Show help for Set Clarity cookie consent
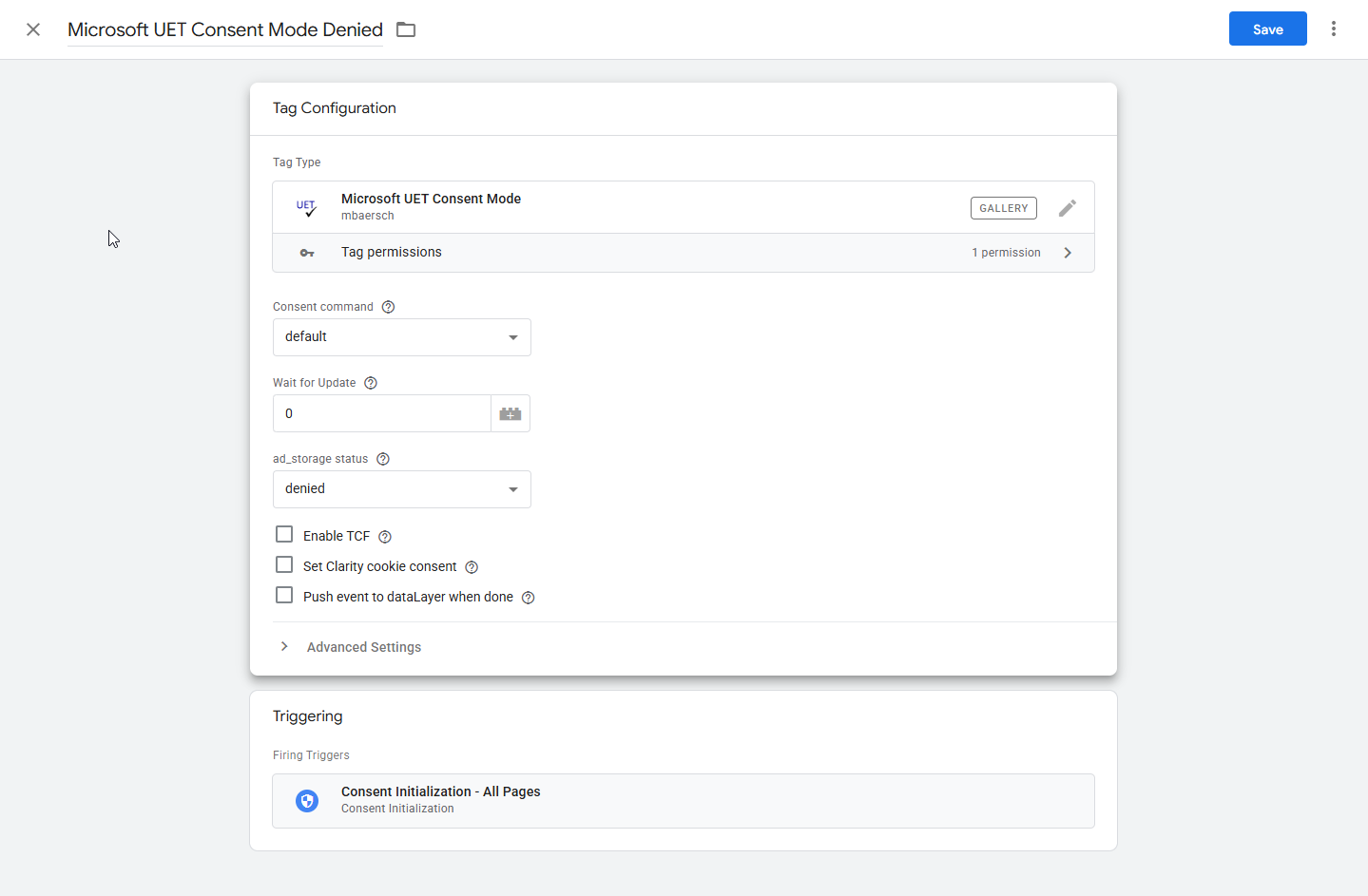Viewport: 1368px width, 896px height. click(x=472, y=567)
